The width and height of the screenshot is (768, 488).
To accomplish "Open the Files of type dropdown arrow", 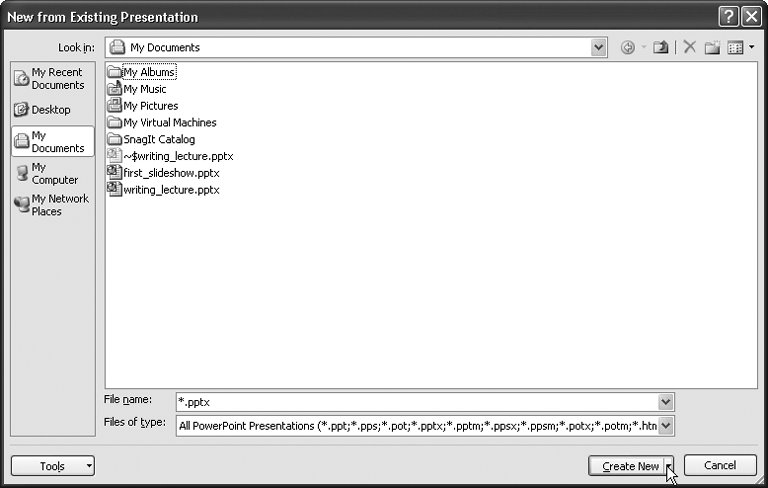I will [665, 426].
